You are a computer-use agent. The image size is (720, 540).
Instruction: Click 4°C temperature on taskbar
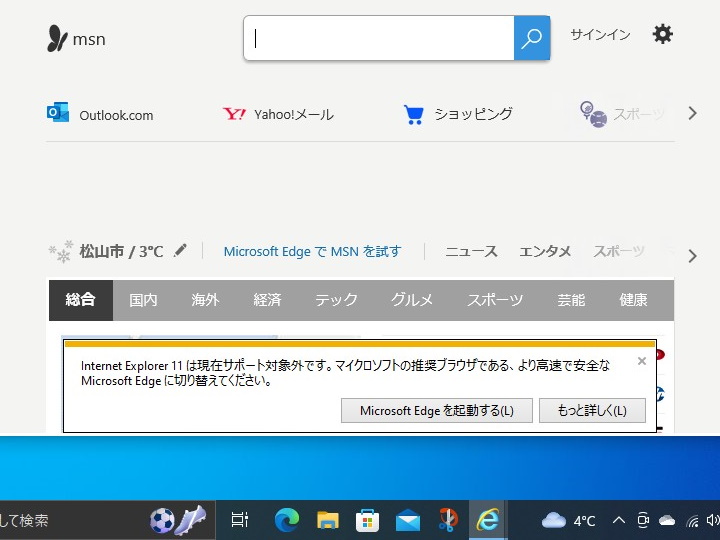click(x=585, y=521)
